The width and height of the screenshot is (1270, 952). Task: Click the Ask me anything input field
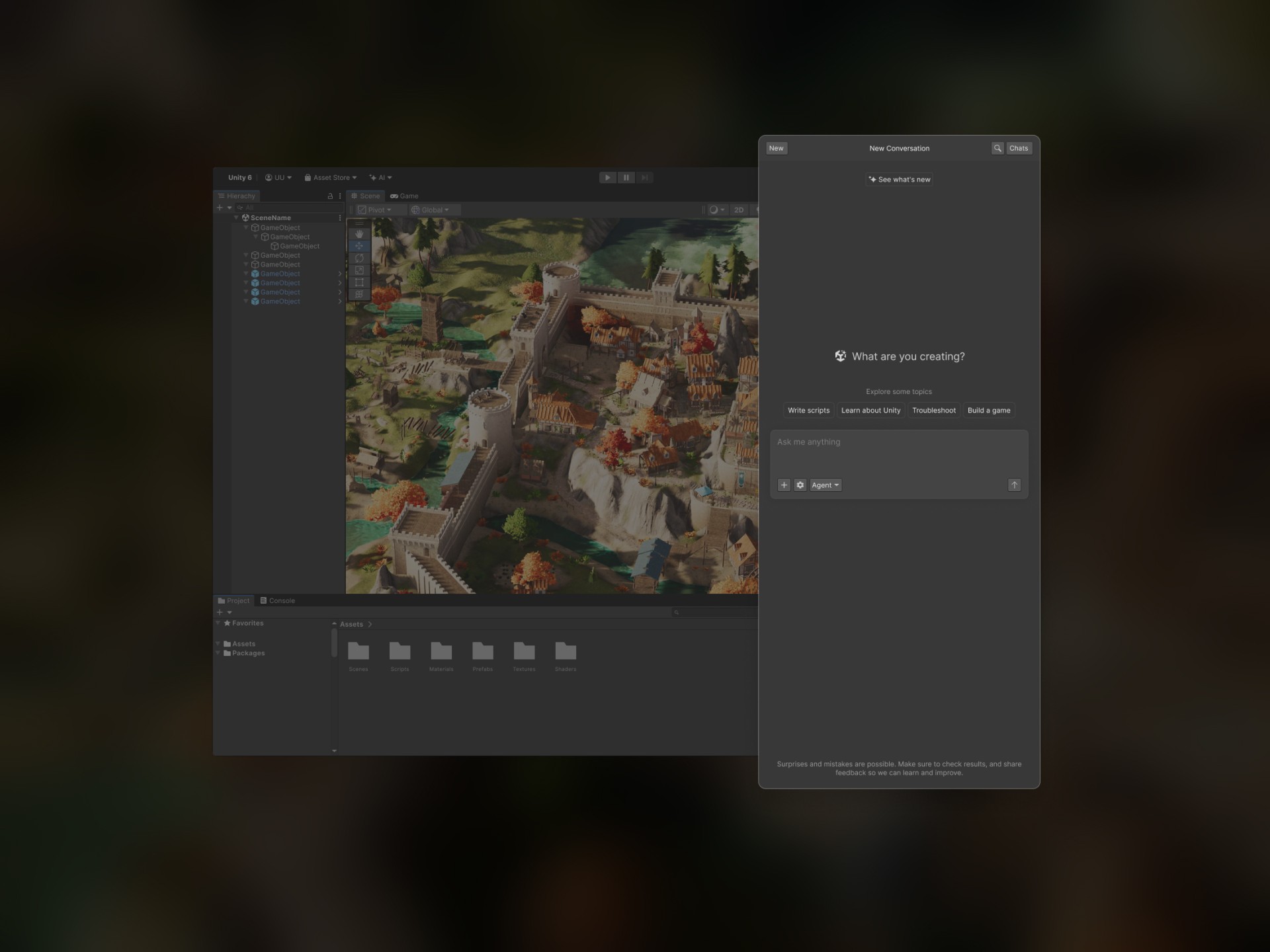pos(898,453)
